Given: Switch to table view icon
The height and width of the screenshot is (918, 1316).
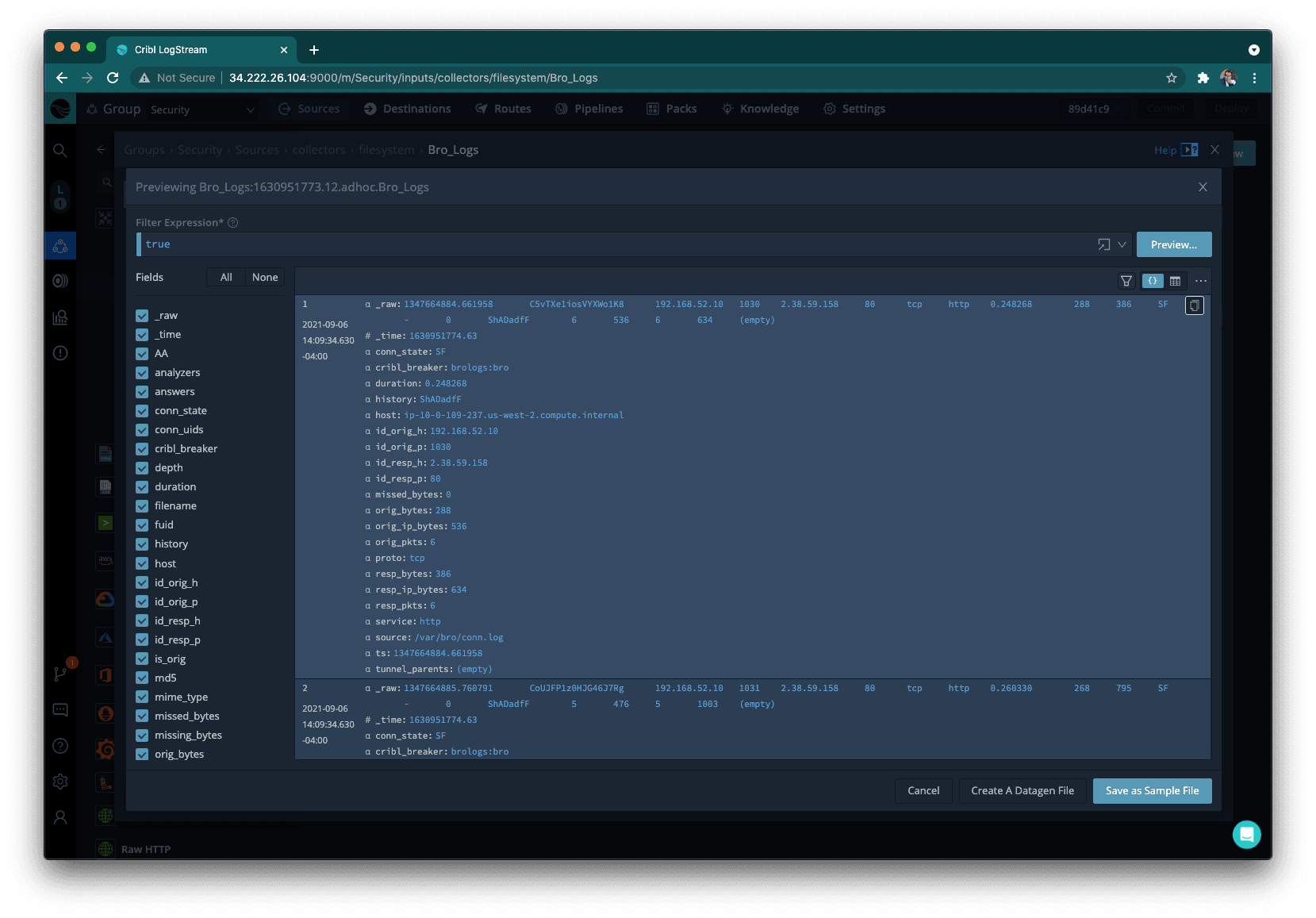Looking at the screenshot, I should click(1176, 281).
